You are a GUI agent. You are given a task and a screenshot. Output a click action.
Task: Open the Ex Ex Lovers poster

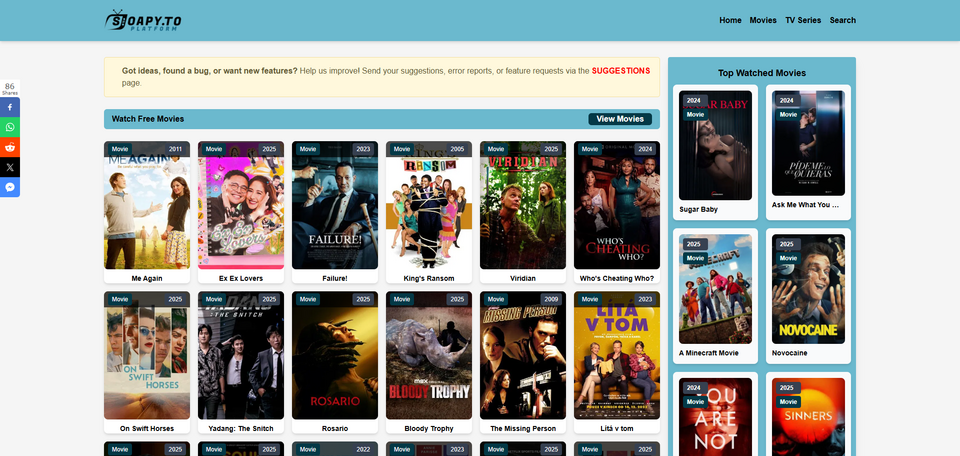click(241, 205)
